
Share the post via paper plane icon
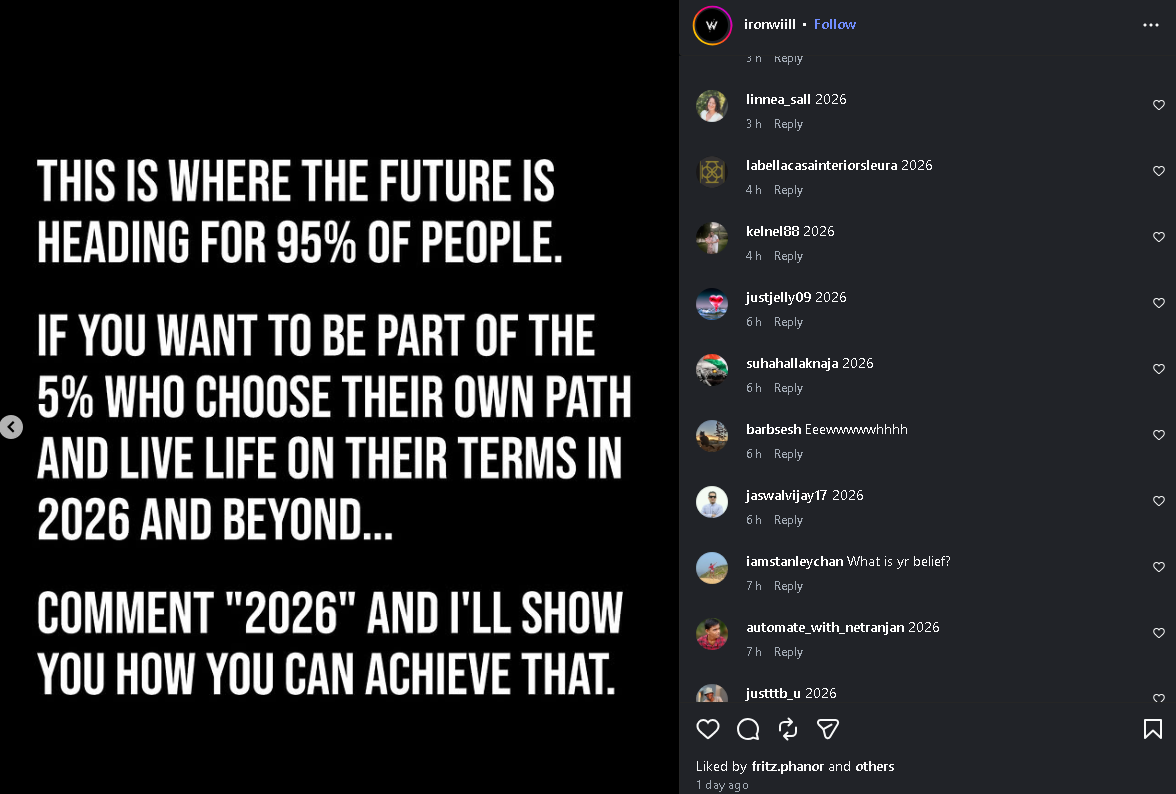coord(828,729)
